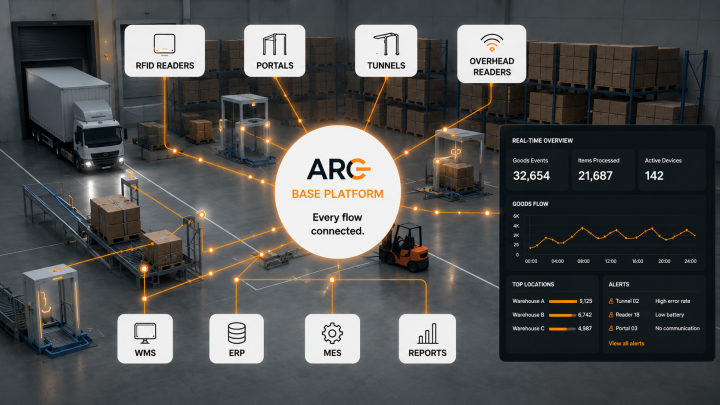720x405 pixels.
Task: Click the TUNNELS label
Action: (386, 66)
